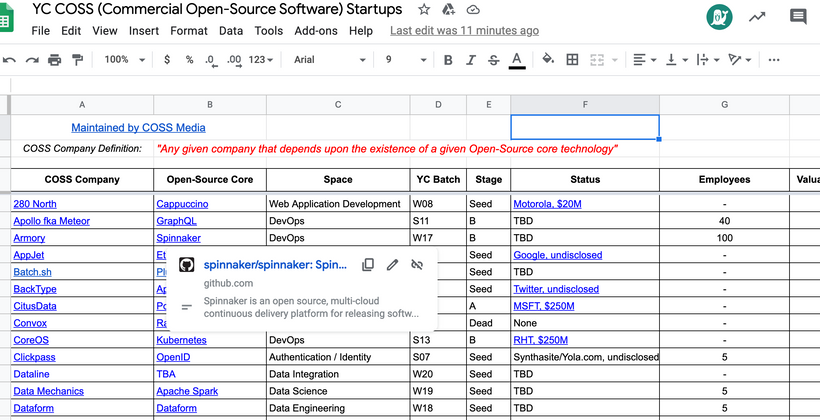Open the zoom 100% dropdown
The height and width of the screenshot is (420, 820).
pyautogui.click(x=124, y=60)
